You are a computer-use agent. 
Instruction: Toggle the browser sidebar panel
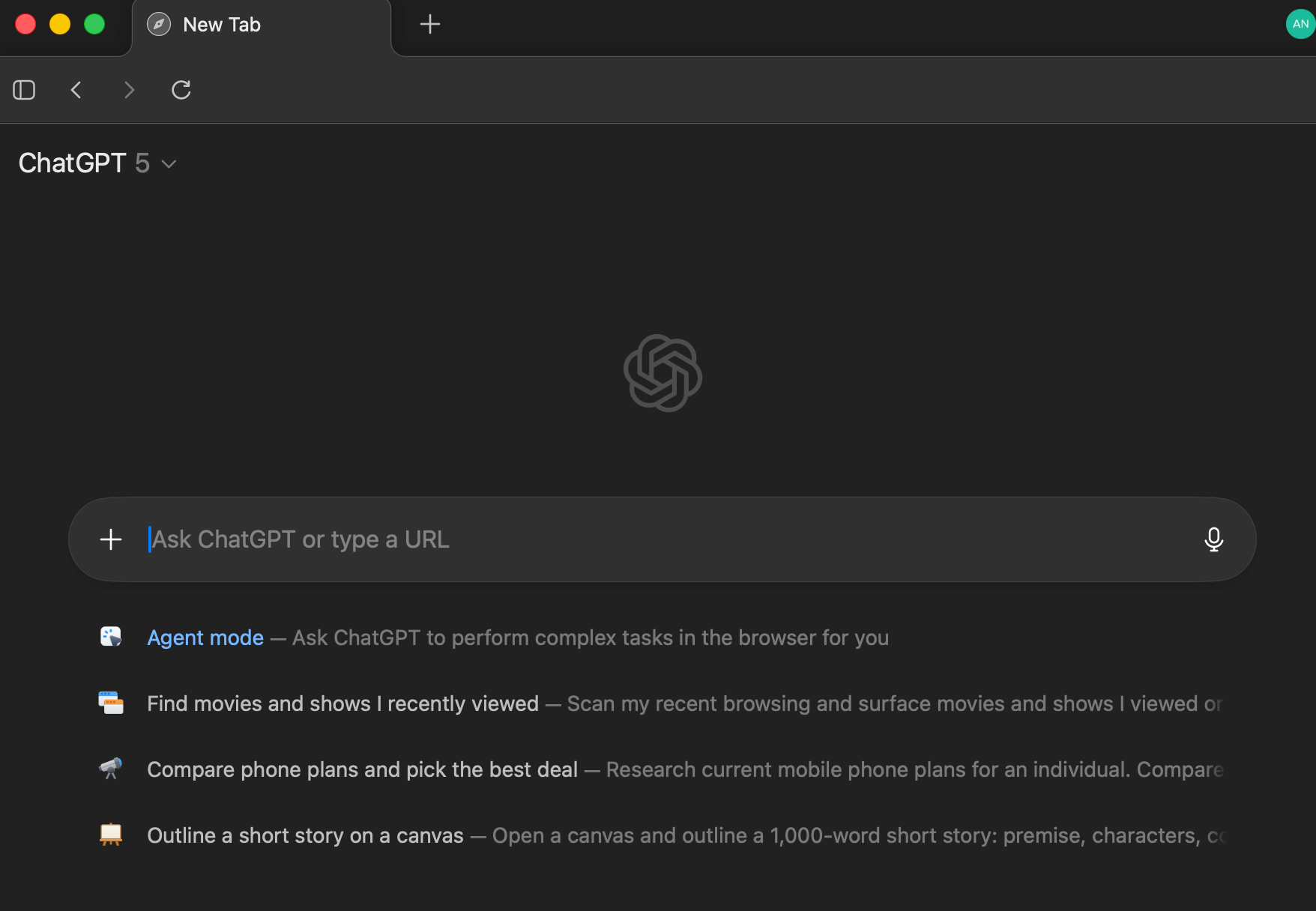point(23,90)
